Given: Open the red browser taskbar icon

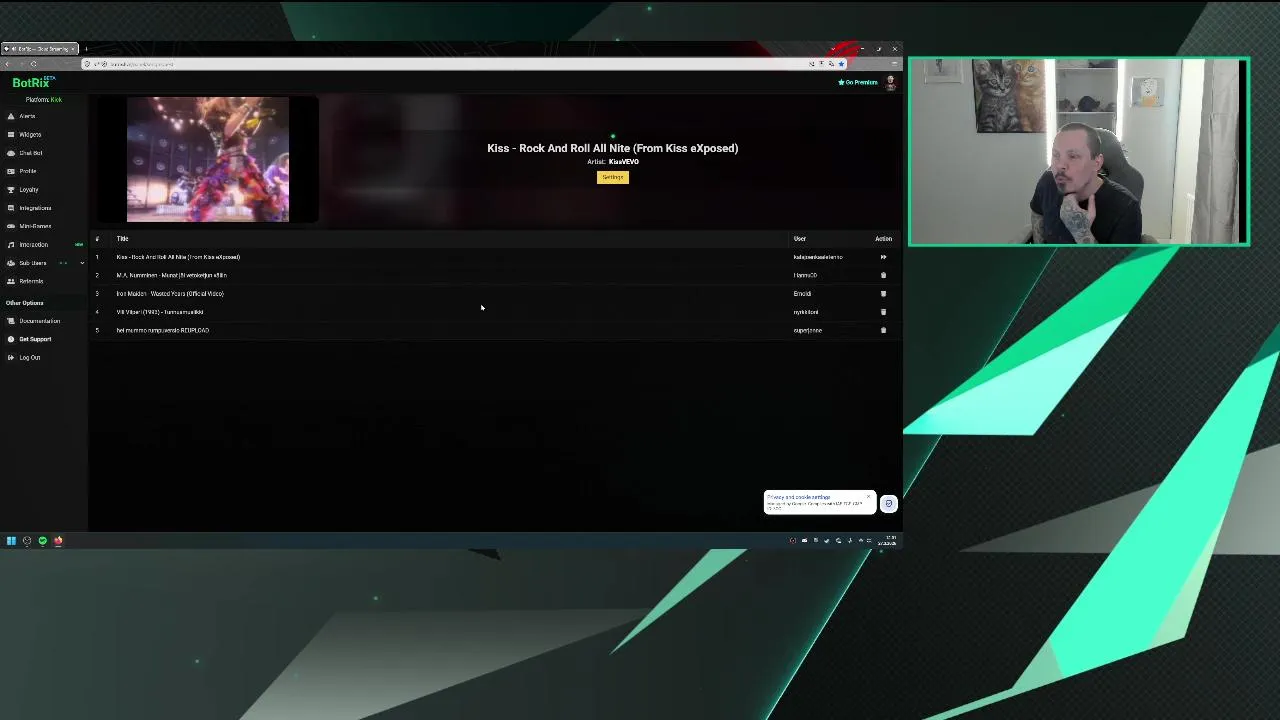Looking at the screenshot, I should [x=58, y=541].
